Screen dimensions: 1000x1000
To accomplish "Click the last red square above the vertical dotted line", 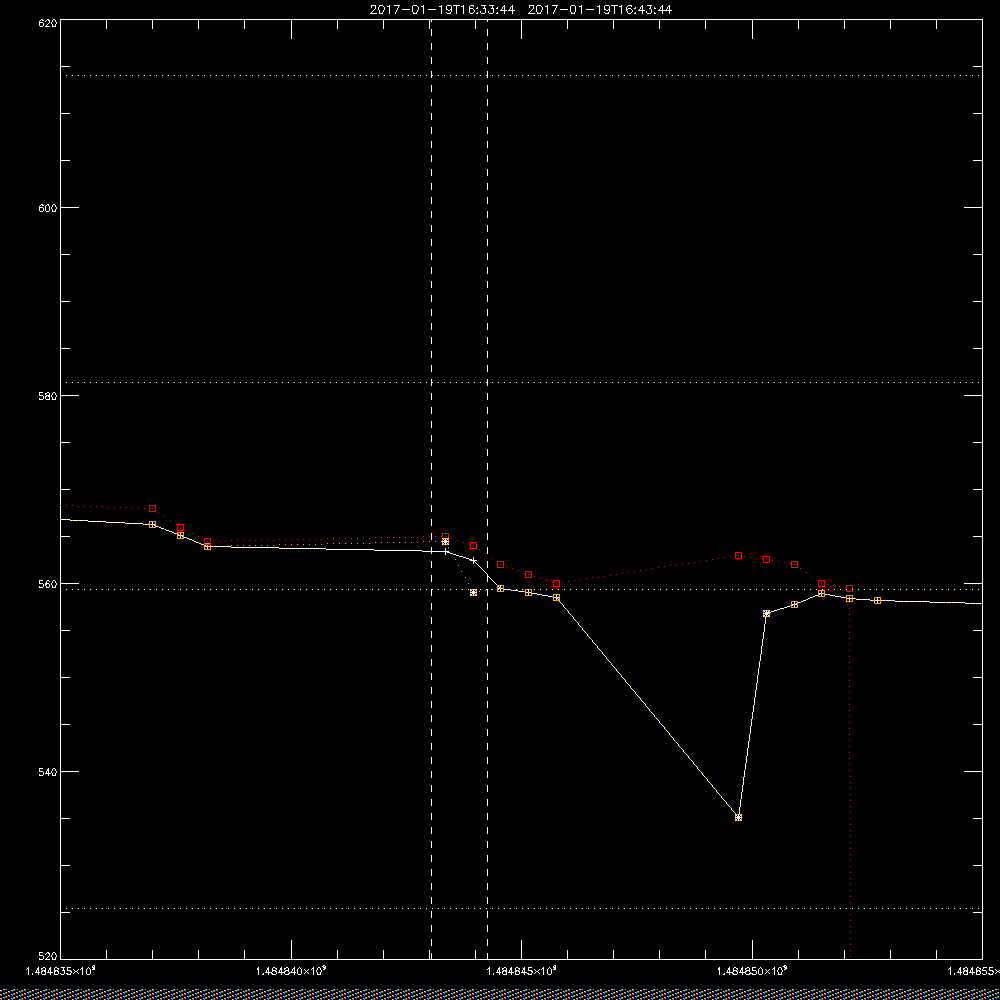I will pos(849,589).
